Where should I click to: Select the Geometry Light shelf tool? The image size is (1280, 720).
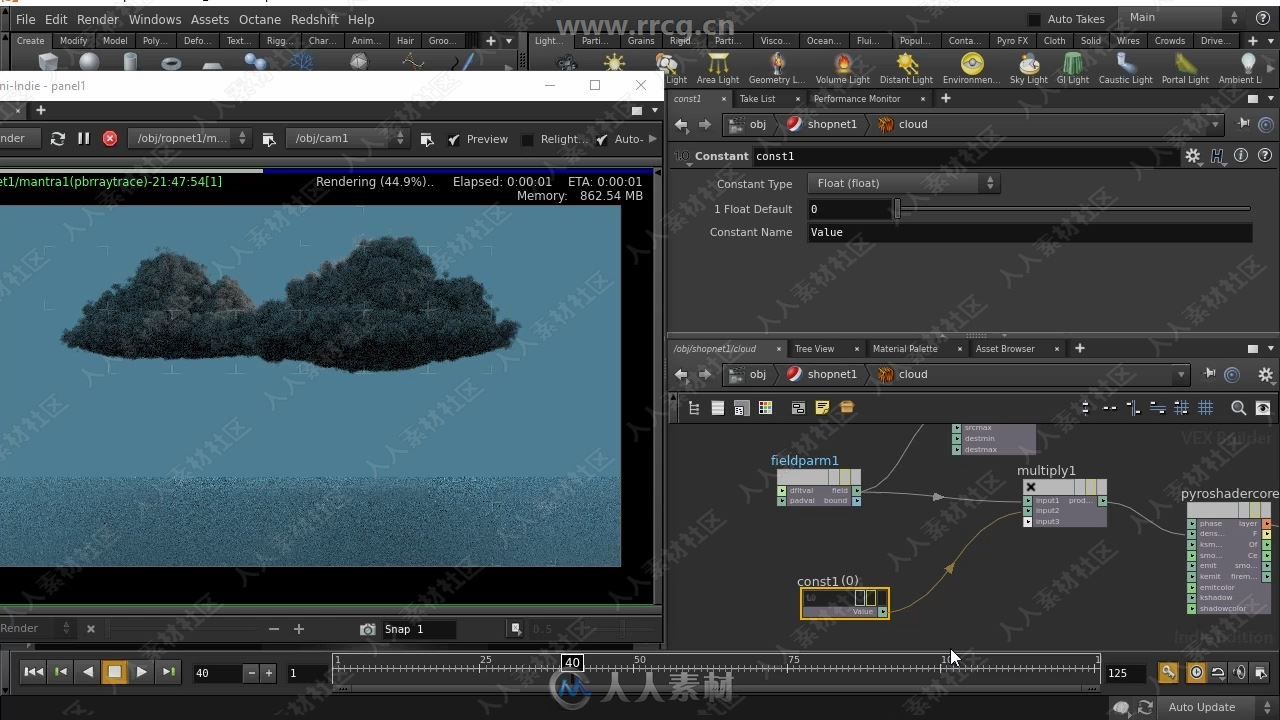click(x=776, y=69)
